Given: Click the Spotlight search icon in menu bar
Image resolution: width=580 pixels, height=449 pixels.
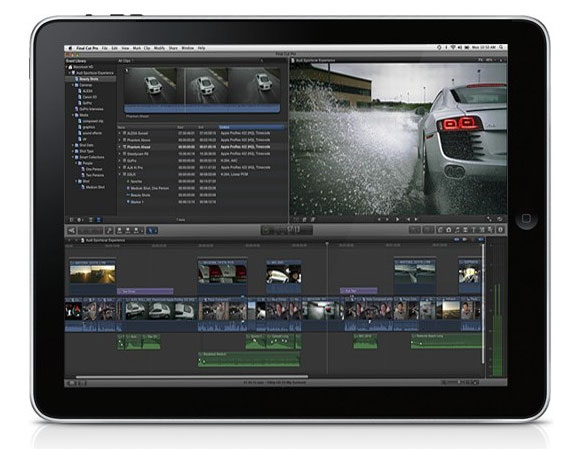Looking at the screenshot, I should click(x=501, y=47).
